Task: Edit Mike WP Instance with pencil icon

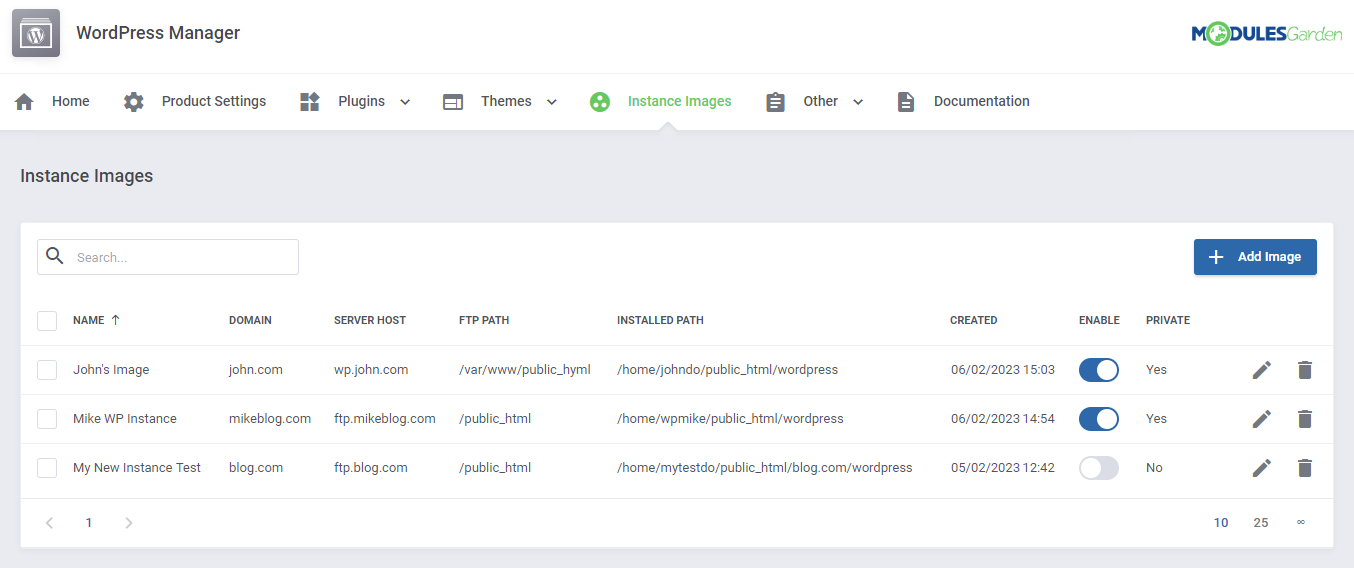Action: click(x=1262, y=419)
